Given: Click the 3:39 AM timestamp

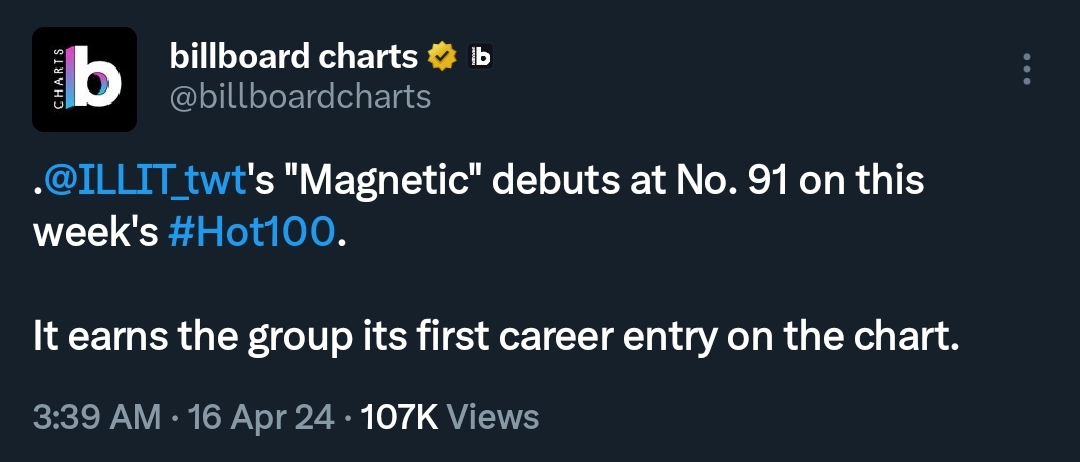Looking at the screenshot, I should pos(97,417).
